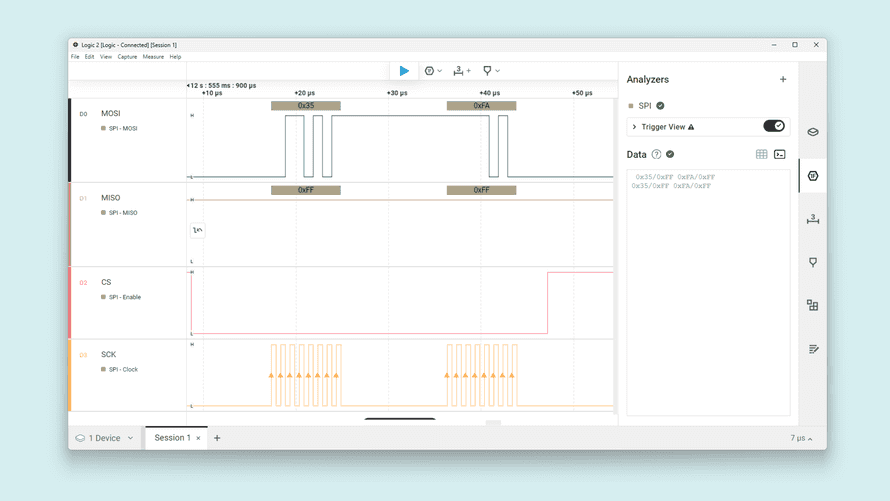Open the Device Settings sidebar panel
Screen dimensions: 890x501
(813, 132)
